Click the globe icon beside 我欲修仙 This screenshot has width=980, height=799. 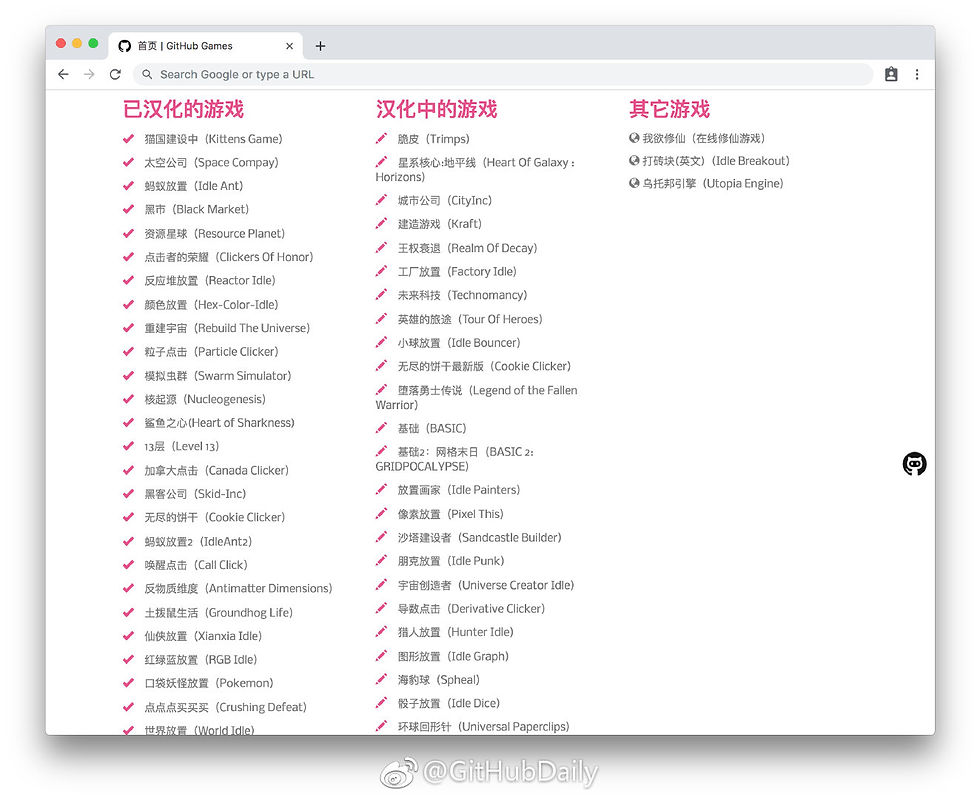click(634, 138)
